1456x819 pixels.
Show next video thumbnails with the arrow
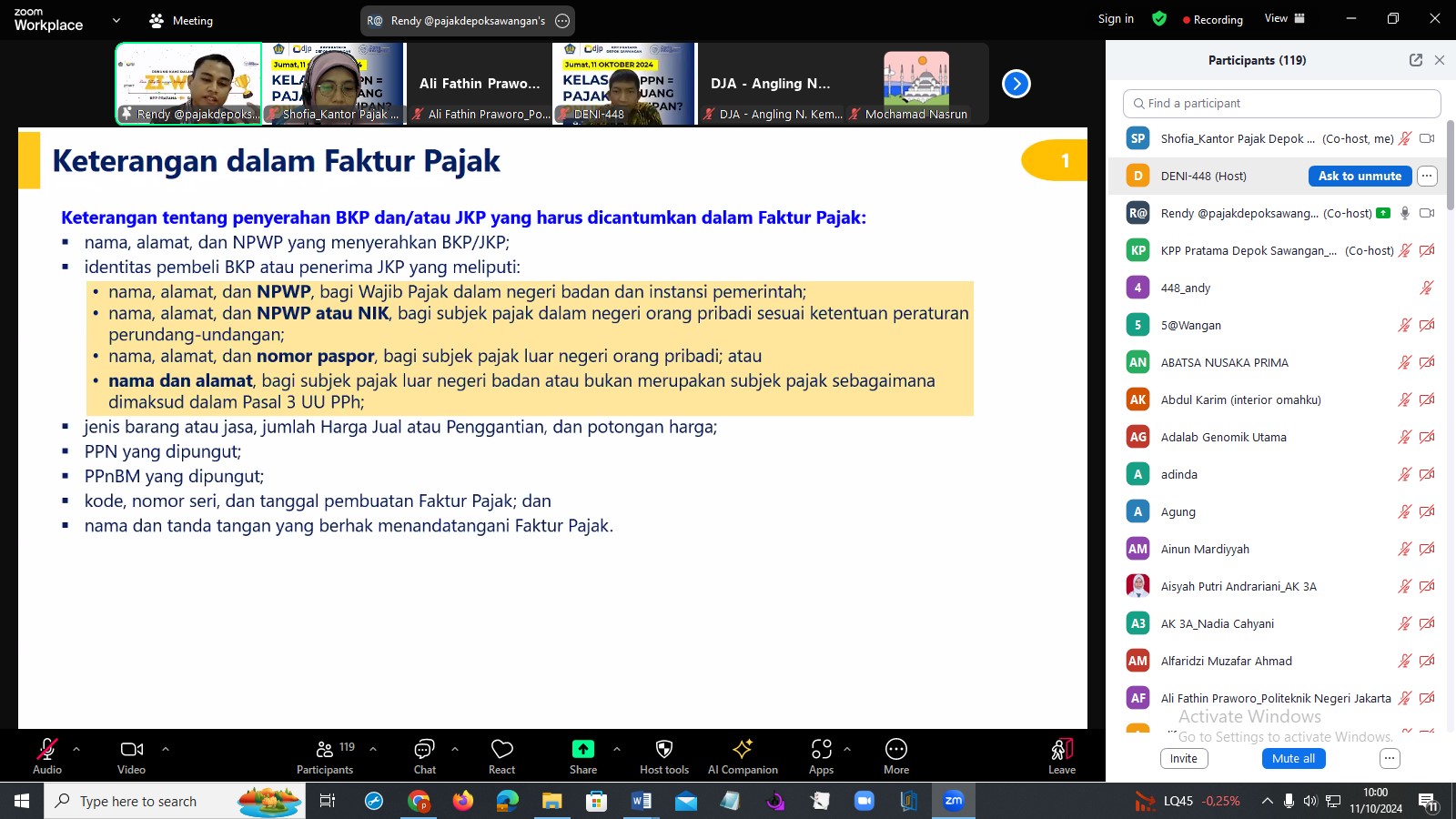pos(1016,84)
